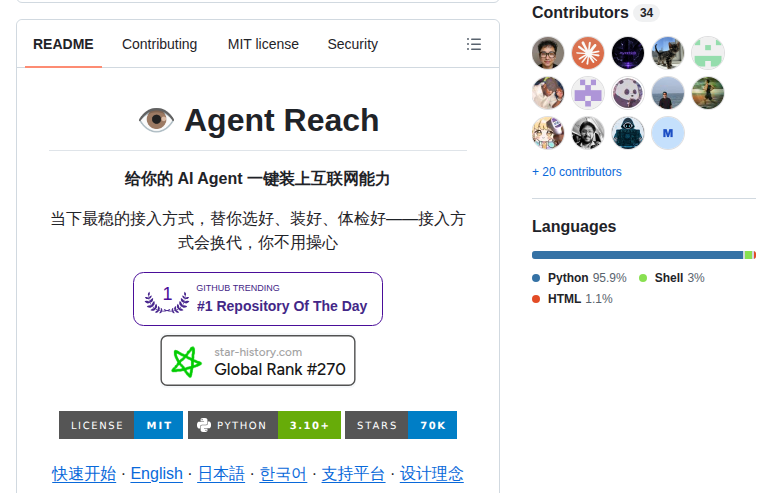Screen dimensions: 780x493
Task: Open the purple pixel identicon contributor avatar
Action: click(588, 93)
